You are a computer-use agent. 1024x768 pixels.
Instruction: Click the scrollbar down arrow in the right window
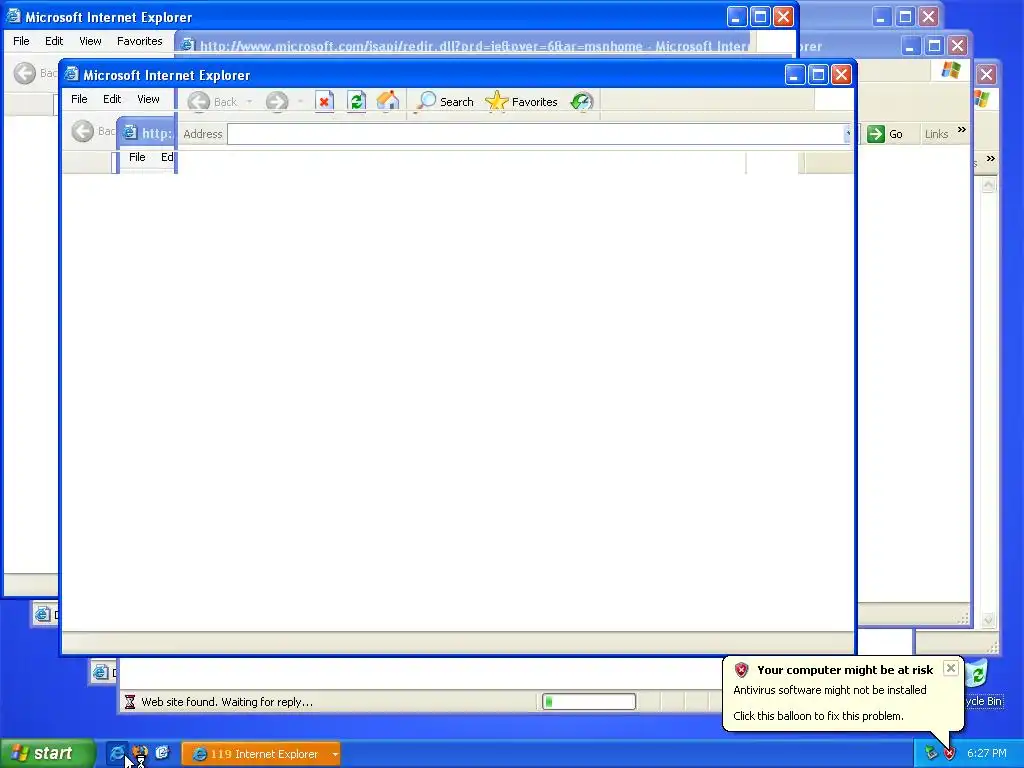pos(988,620)
